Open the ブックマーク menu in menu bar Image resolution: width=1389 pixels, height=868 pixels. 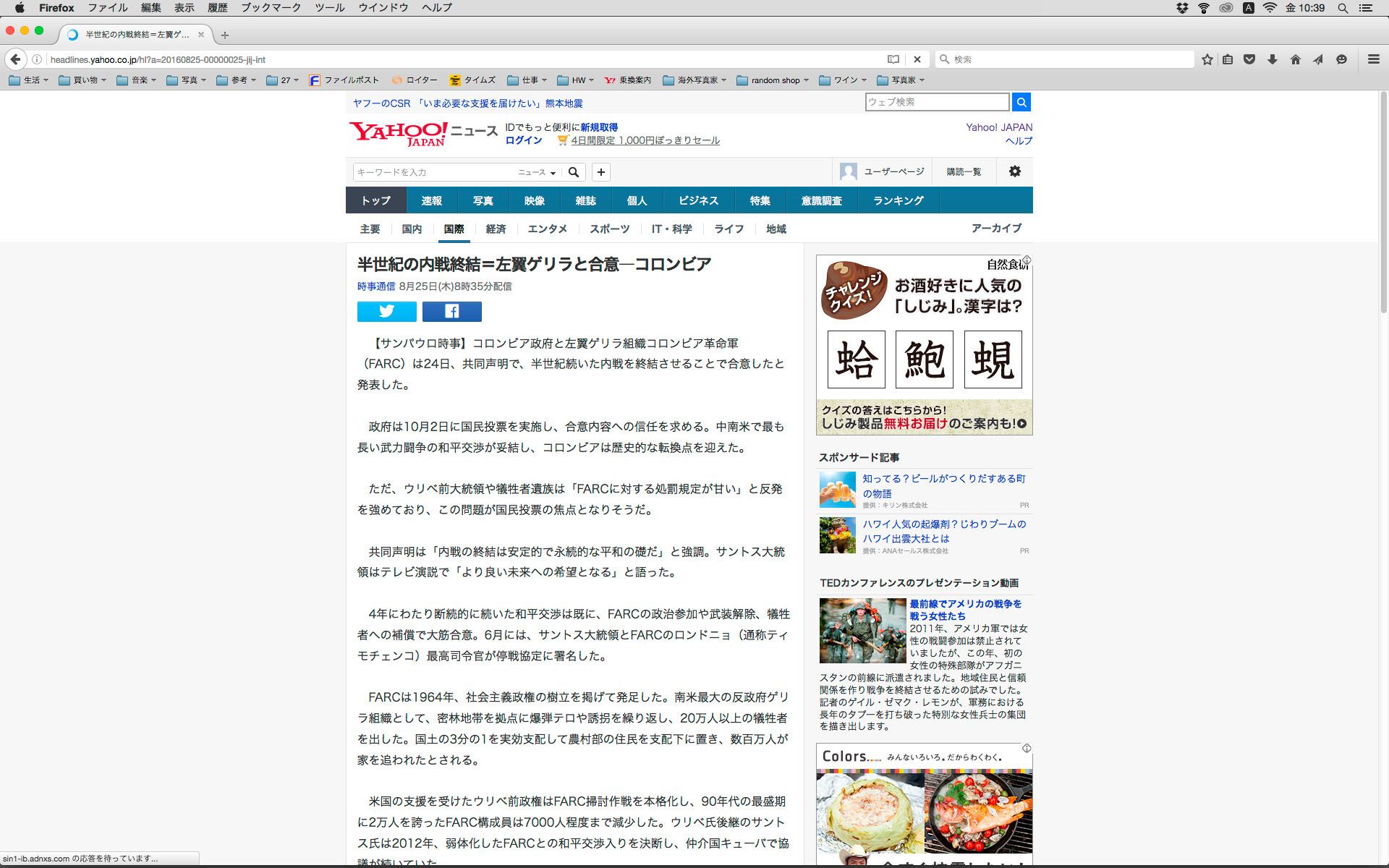(271, 8)
